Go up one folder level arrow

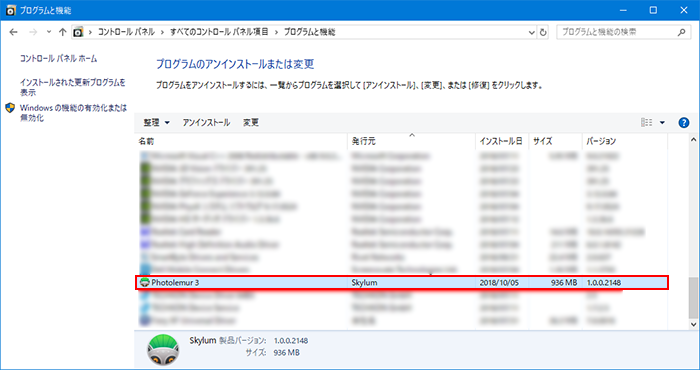pyautogui.click(x=62, y=32)
